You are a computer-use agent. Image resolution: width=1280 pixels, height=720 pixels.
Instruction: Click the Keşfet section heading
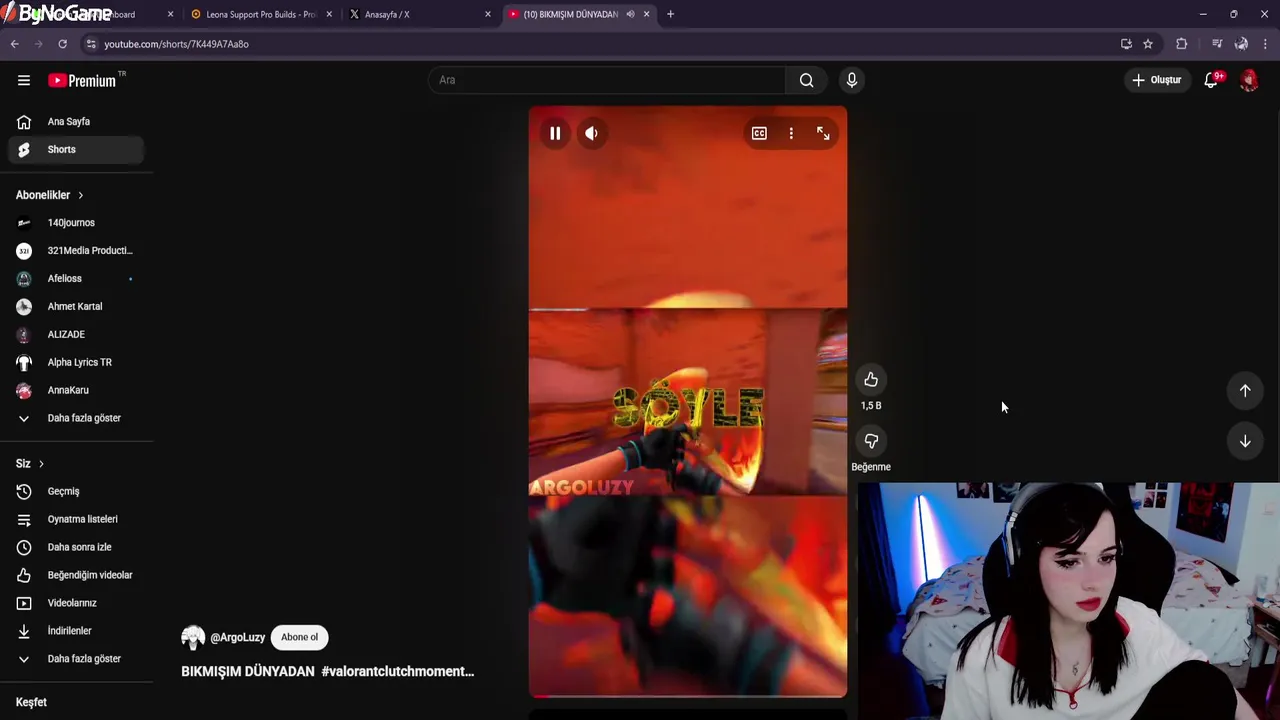tap(31, 703)
